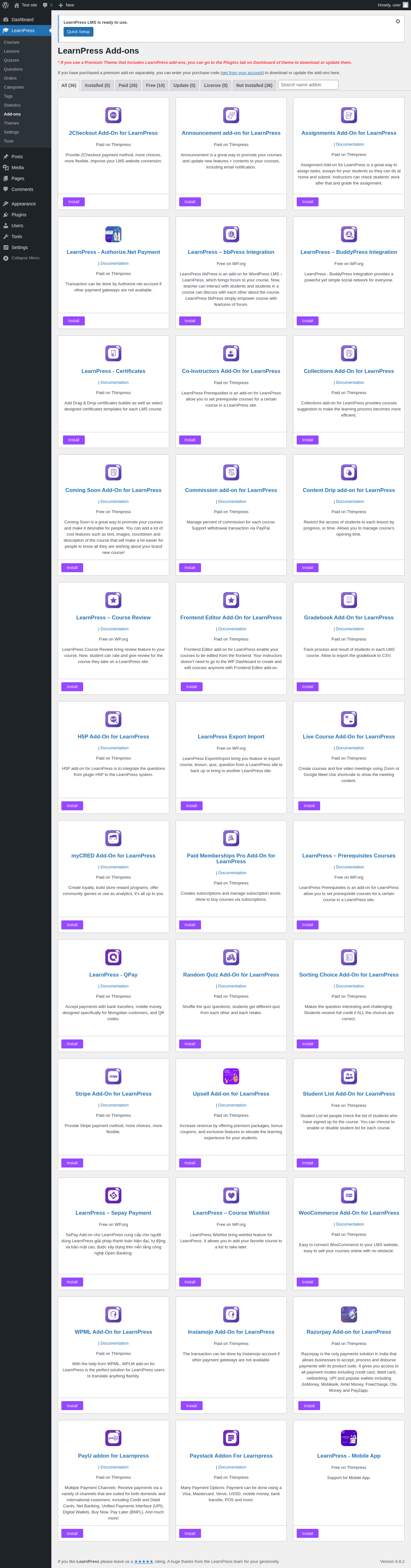Click the Announcement add-on icon
This screenshot has width=411, height=1568.
231,115
